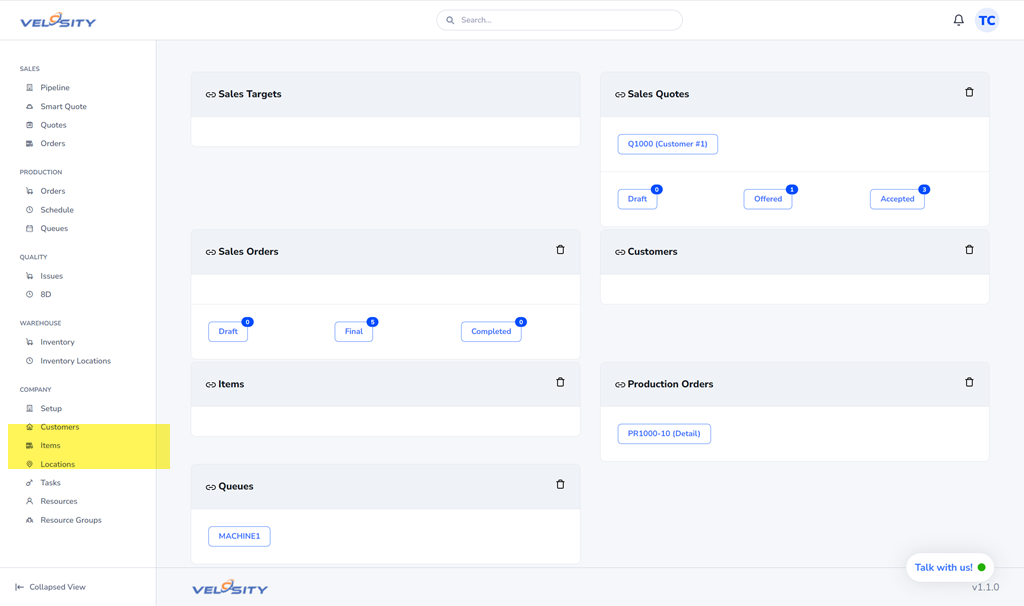The height and width of the screenshot is (606, 1024).
Task: Open the TC user avatar menu
Action: tap(987, 20)
